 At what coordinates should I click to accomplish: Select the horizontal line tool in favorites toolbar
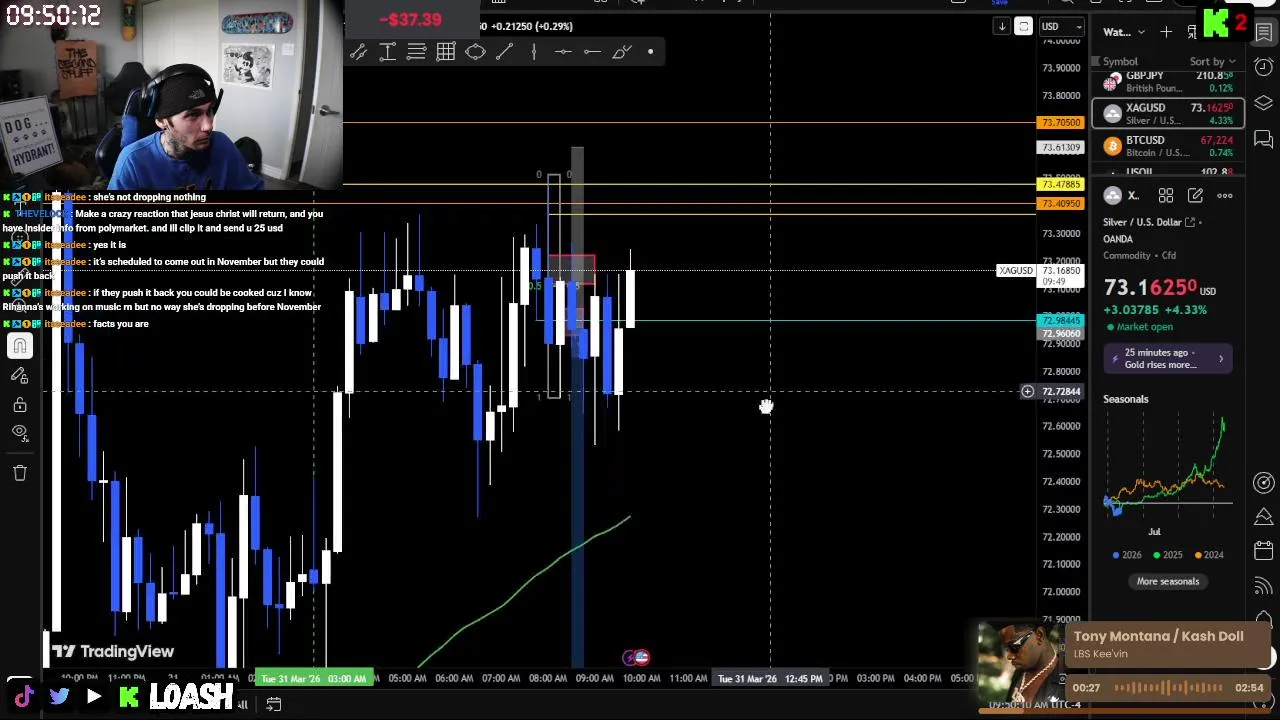point(563,52)
